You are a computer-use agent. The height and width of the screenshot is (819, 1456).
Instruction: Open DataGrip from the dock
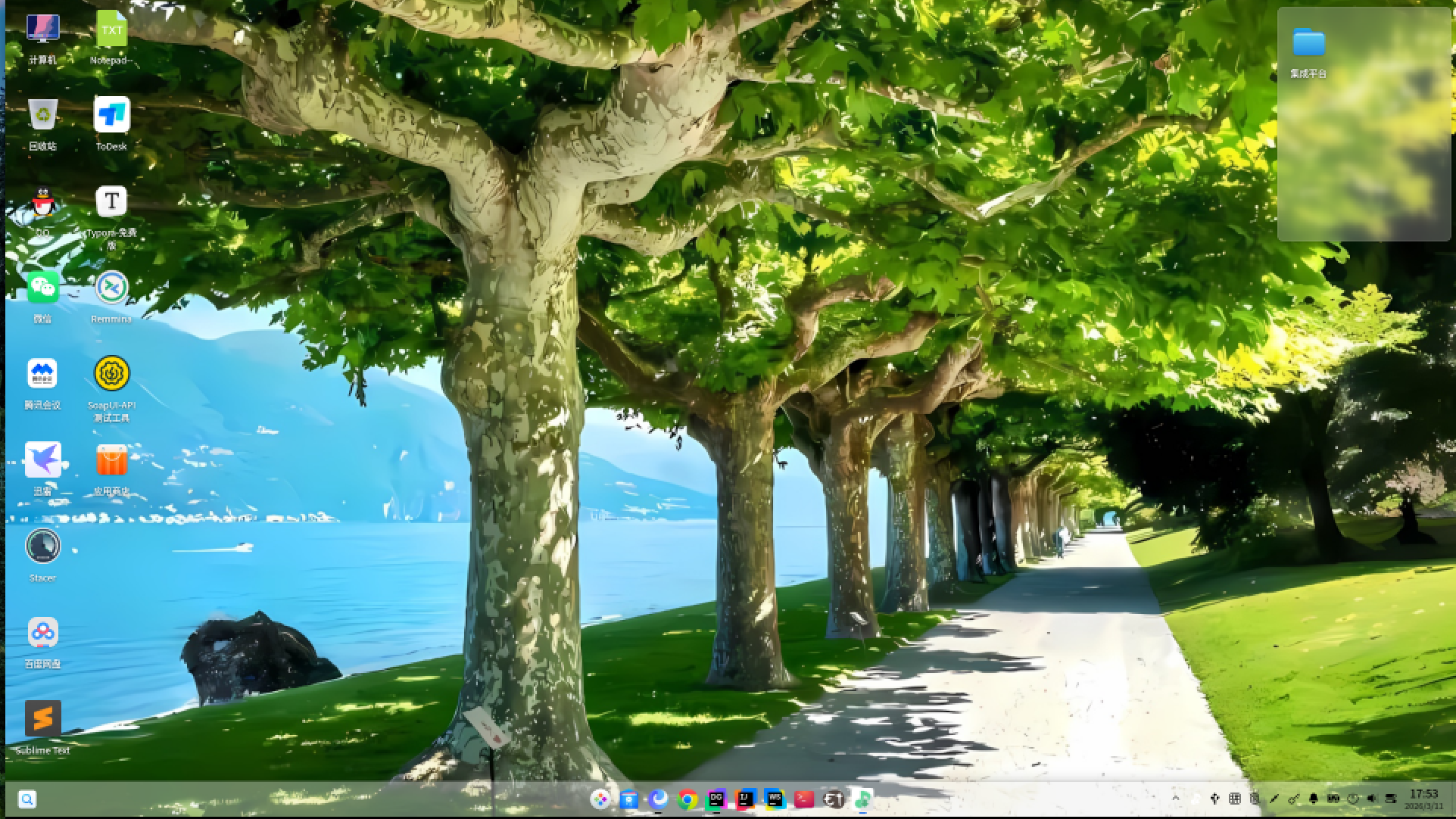[x=716, y=799]
